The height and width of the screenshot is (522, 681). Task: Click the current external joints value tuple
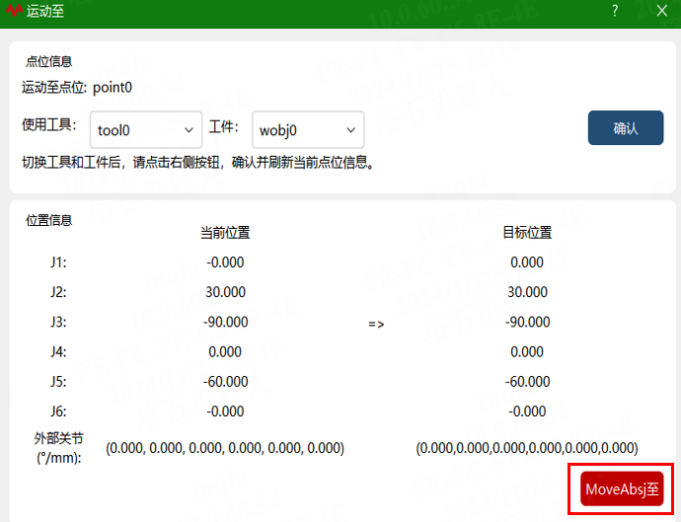point(225,448)
